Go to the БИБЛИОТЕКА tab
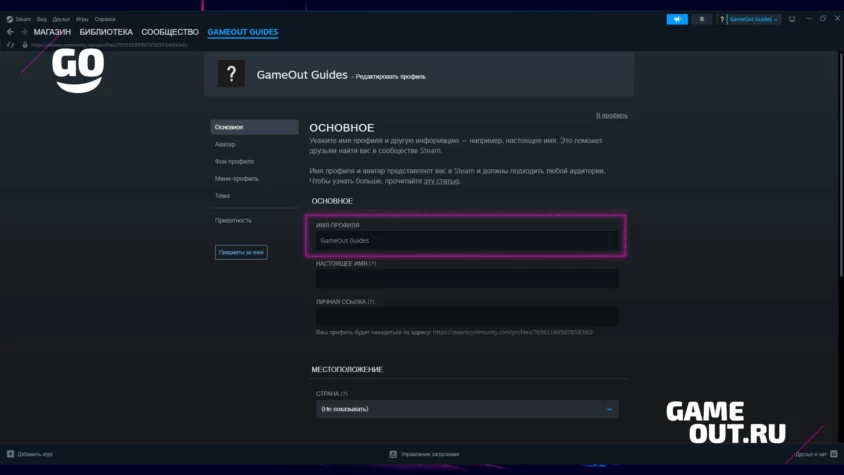 pyautogui.click(x=106, y=32)
